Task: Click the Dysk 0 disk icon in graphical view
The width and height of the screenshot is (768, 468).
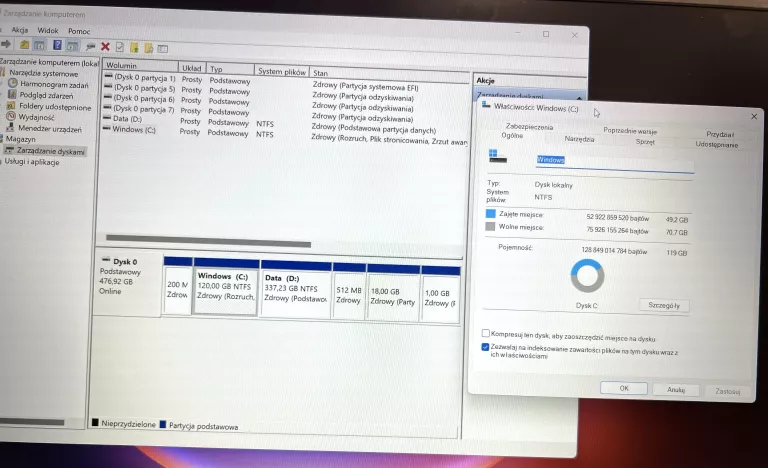Action: [106, 260]
